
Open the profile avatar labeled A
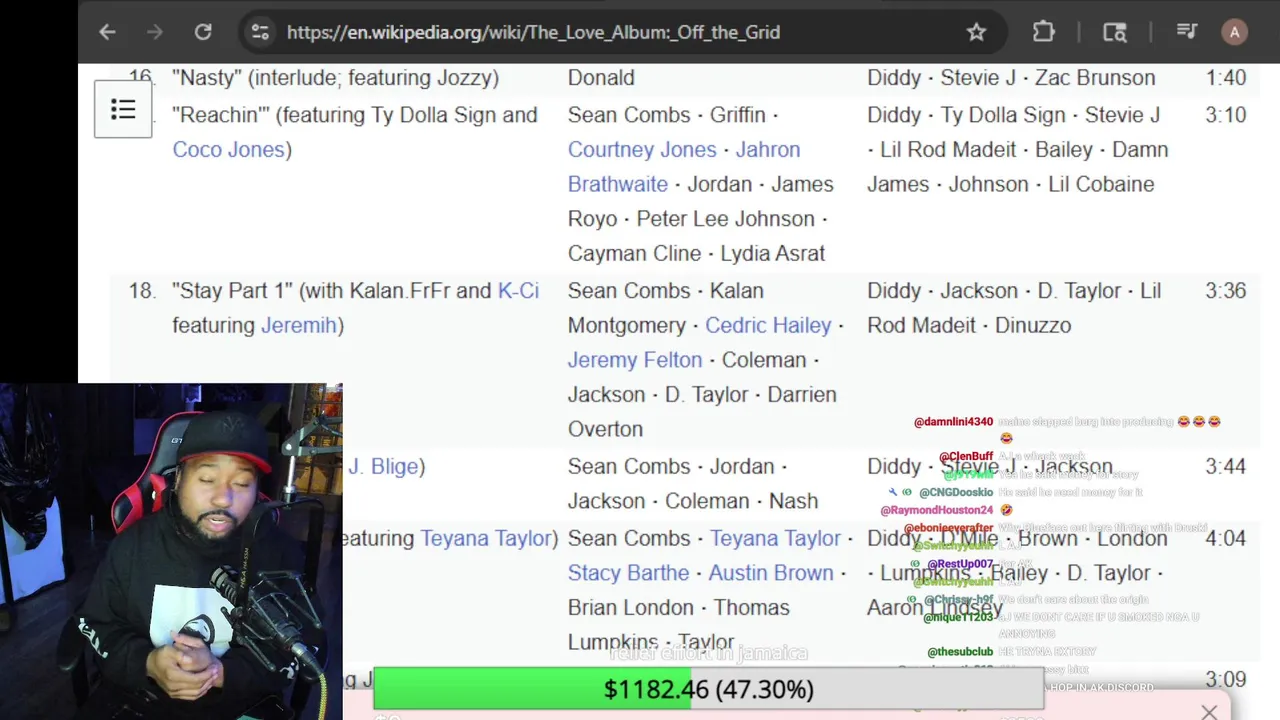click(x=1235, y=32)
